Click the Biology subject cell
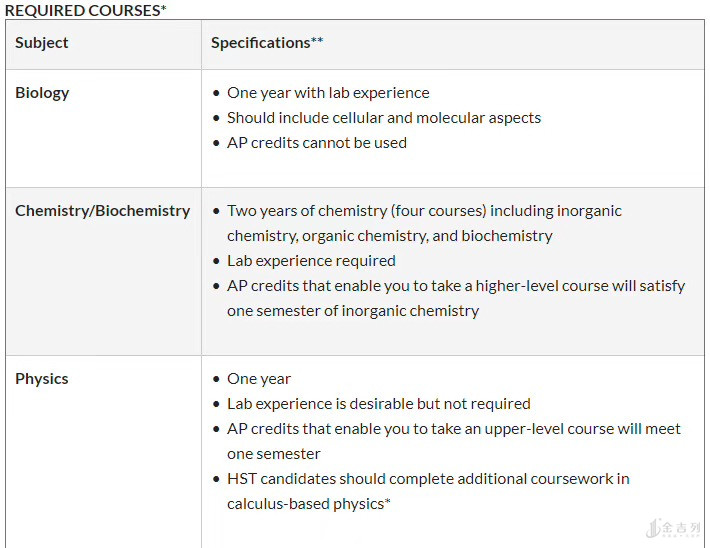 point(42,93)
